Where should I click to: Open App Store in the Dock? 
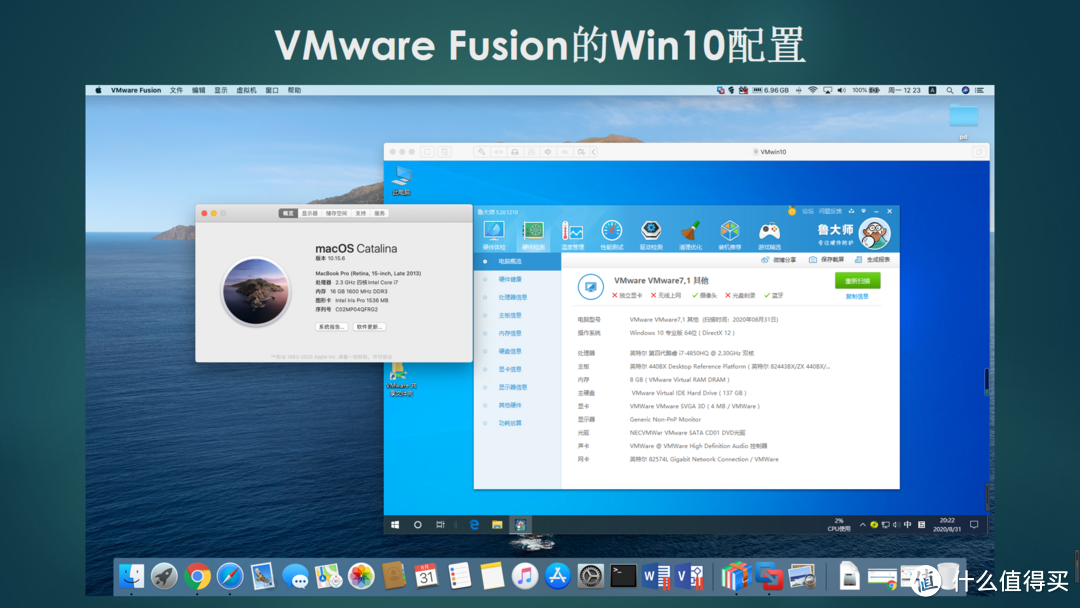click(x=557, y=576)
